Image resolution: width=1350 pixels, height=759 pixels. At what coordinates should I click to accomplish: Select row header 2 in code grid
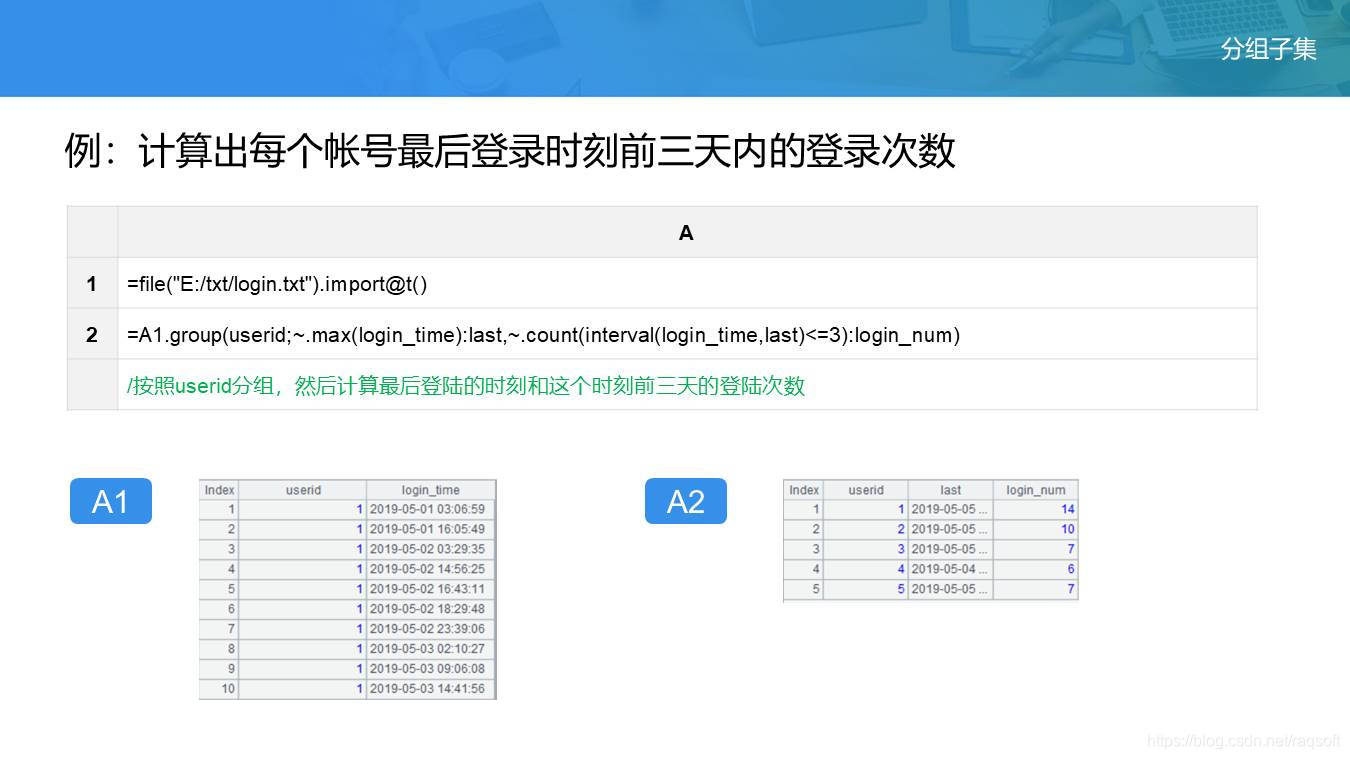click(92, 335)
